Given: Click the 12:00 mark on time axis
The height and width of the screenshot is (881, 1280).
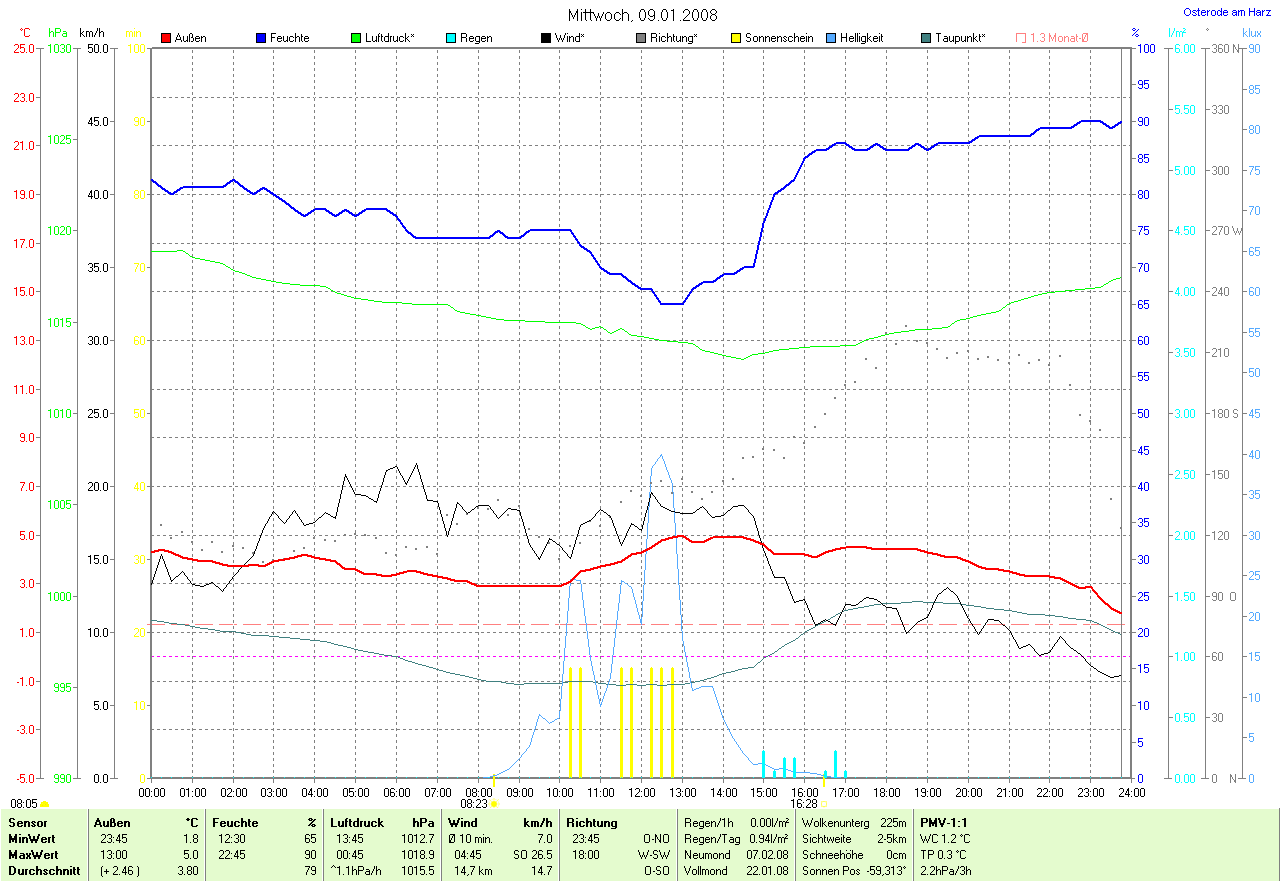Looking at the screenshot, I should (641, 792).
